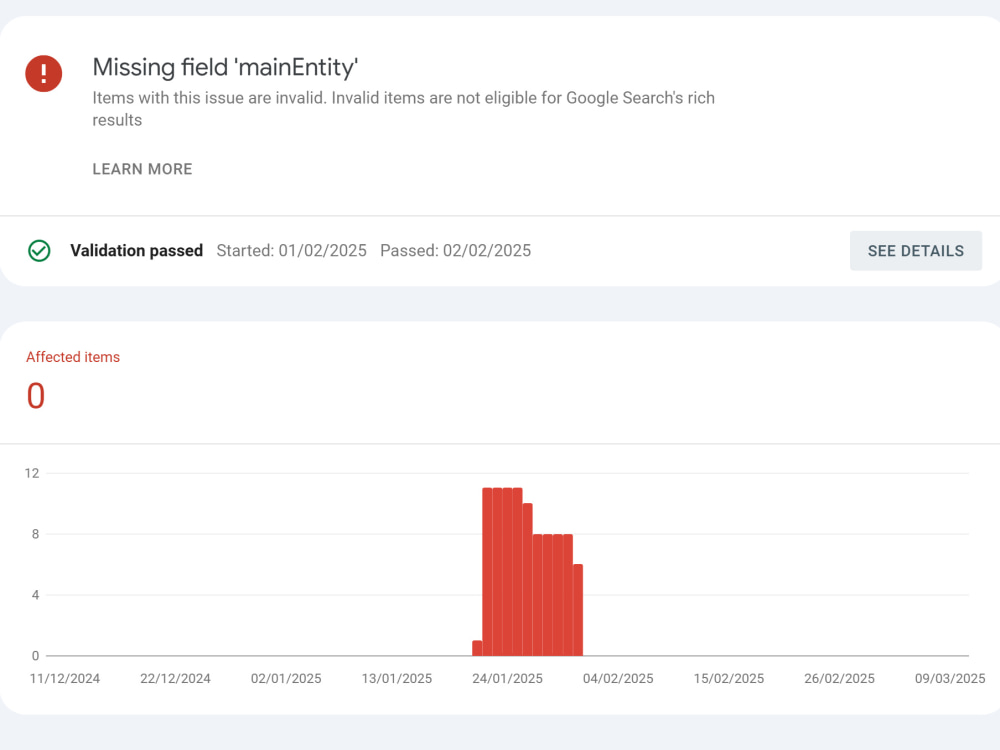1000x750 pixels.
Task: Click the Validation passed status text
Action: pos(136,251)
